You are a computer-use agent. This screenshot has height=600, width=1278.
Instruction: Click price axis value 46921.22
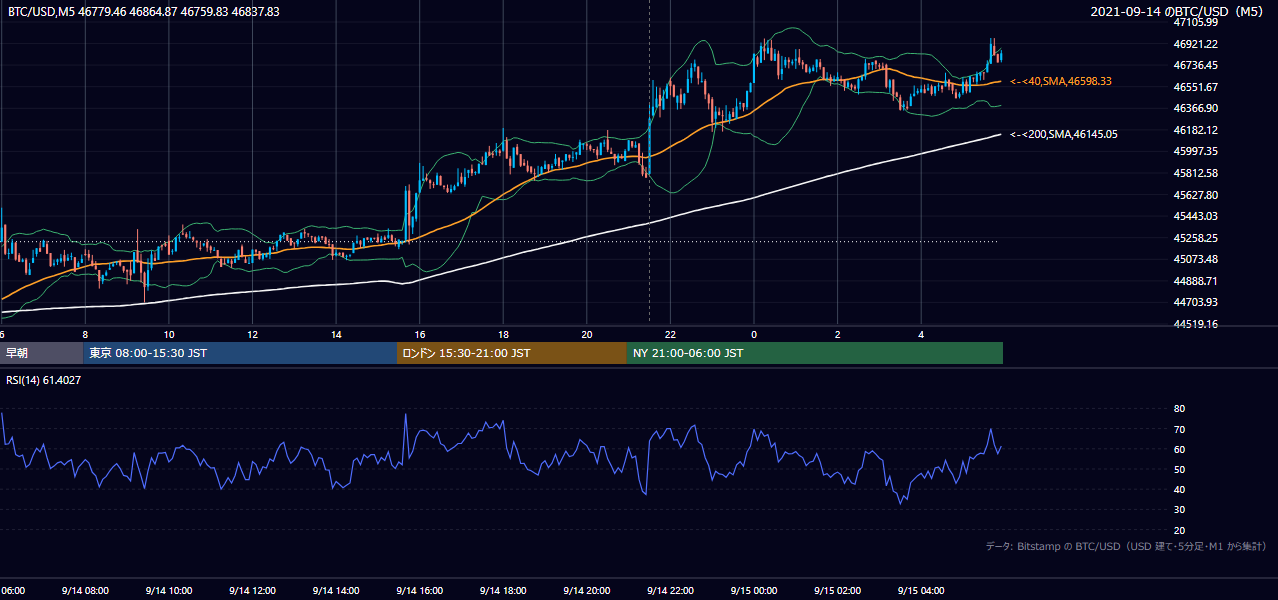[x=1195, y=44]
